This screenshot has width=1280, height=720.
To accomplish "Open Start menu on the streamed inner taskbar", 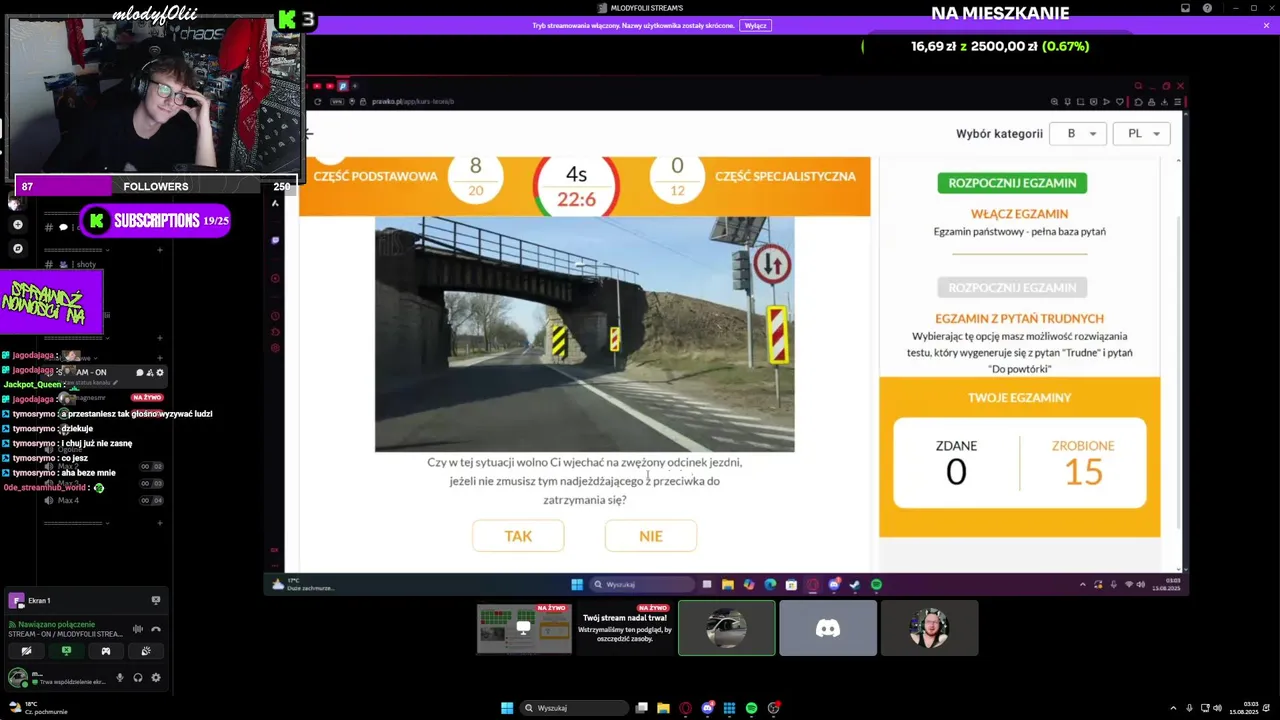I will pyautogui.click(x=577, y=584).
